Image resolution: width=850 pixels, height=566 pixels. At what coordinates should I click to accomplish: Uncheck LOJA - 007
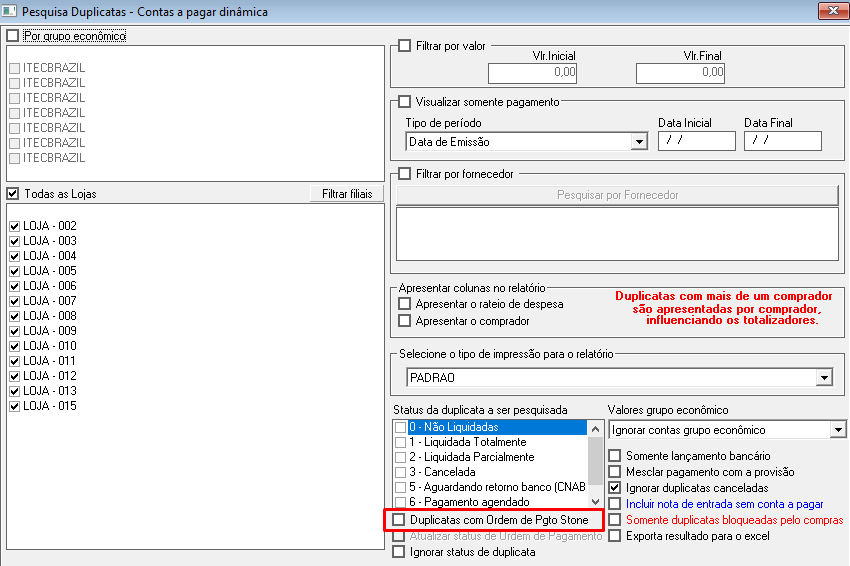click(x=15, y=301)
